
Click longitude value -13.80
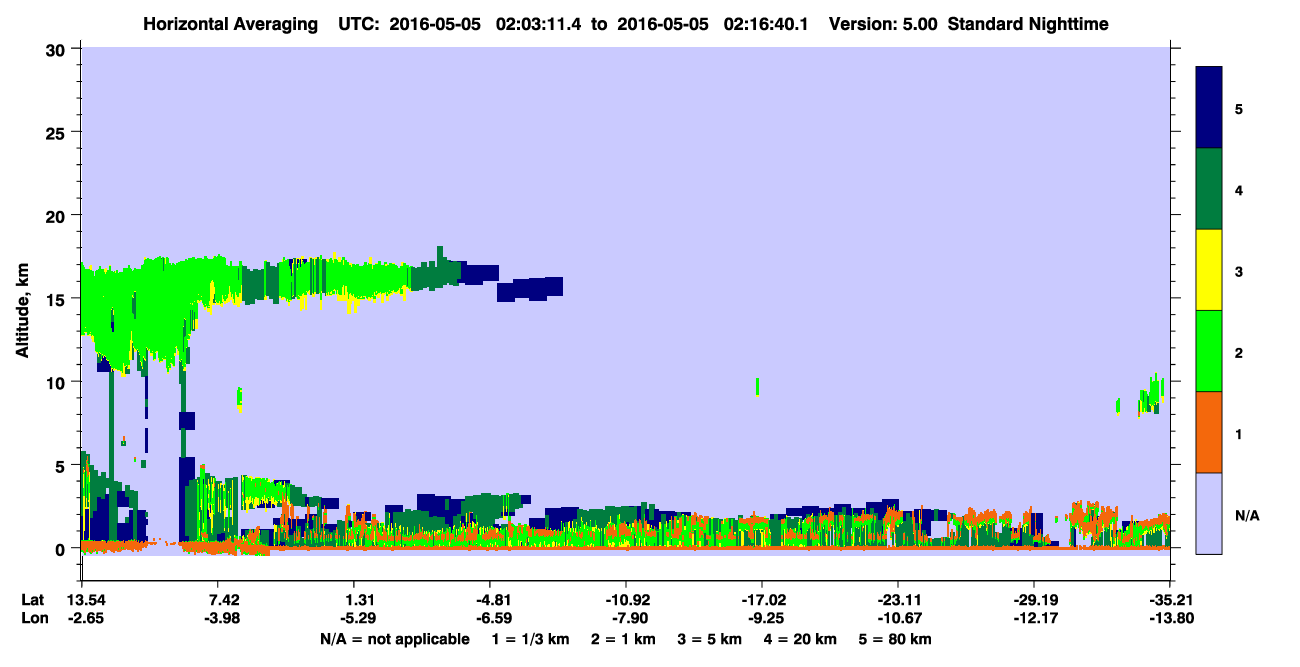[x=1170, y=618]
